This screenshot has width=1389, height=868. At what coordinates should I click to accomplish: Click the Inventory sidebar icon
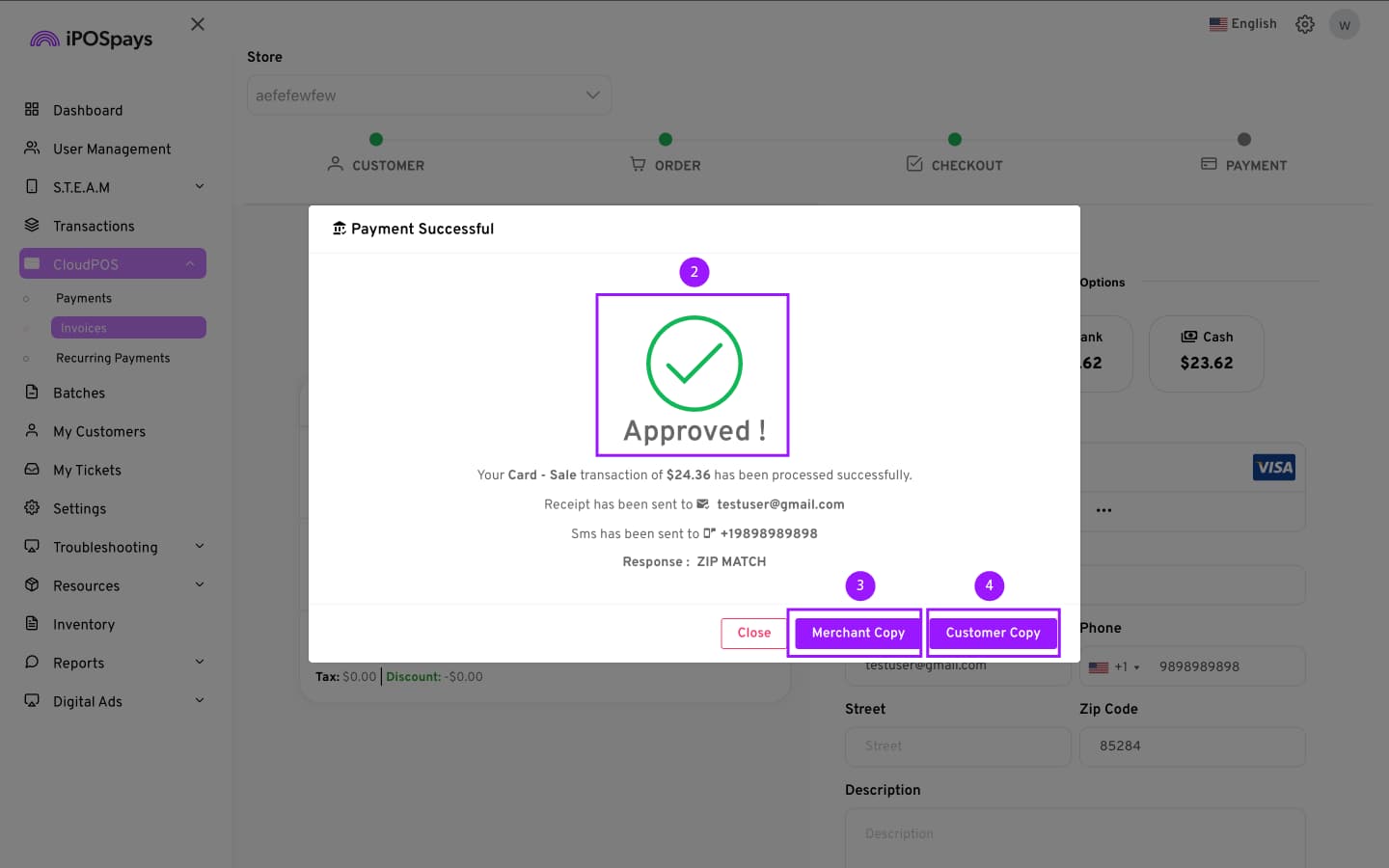click(x=32, y=624)
